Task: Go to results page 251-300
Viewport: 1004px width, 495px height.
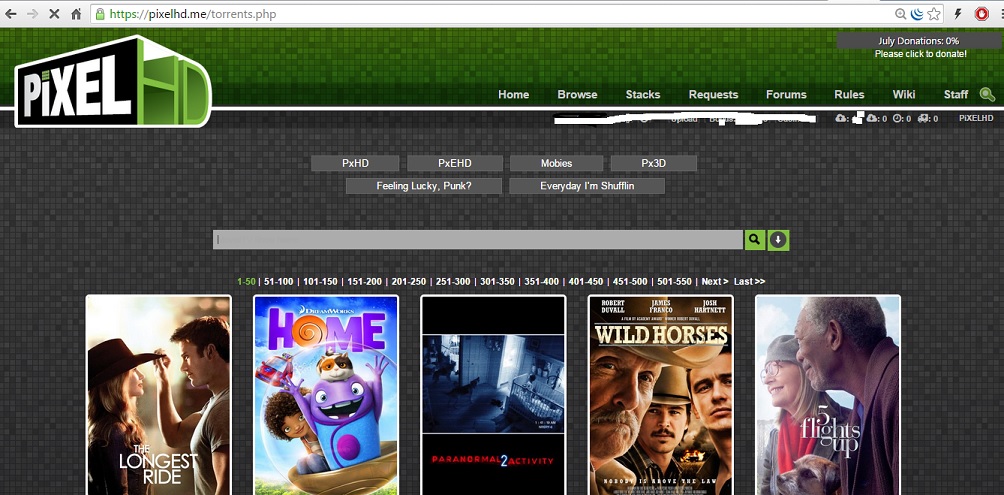Action: coord(453,282)
